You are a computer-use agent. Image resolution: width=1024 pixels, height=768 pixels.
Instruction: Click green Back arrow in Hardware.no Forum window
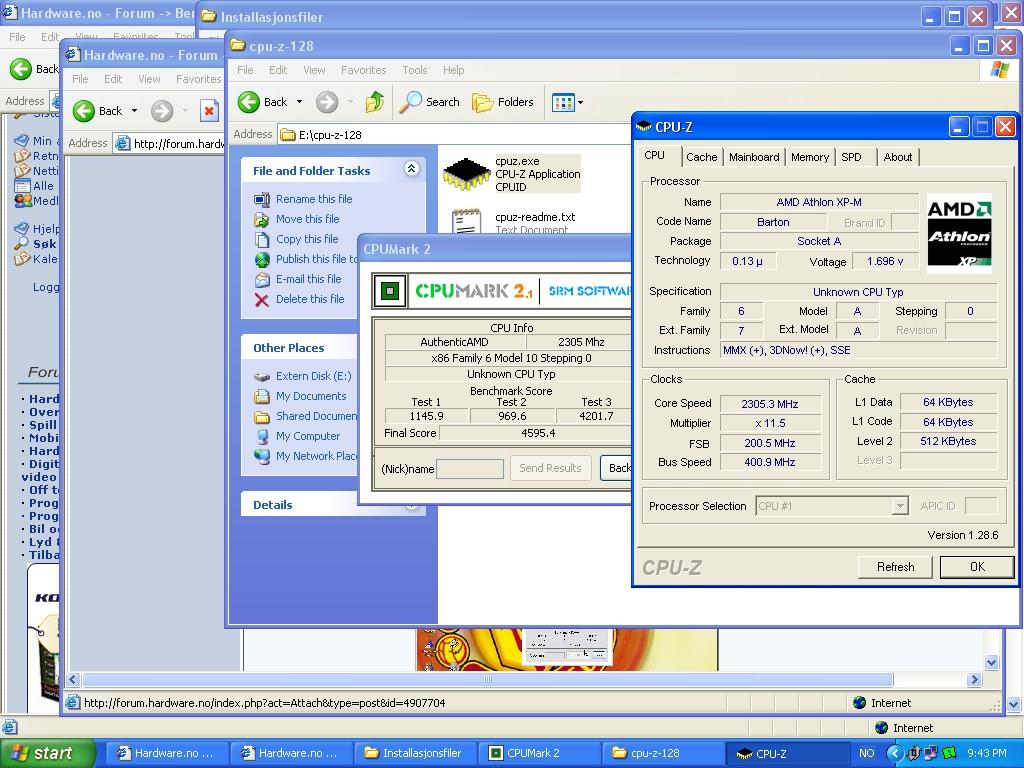84,111
